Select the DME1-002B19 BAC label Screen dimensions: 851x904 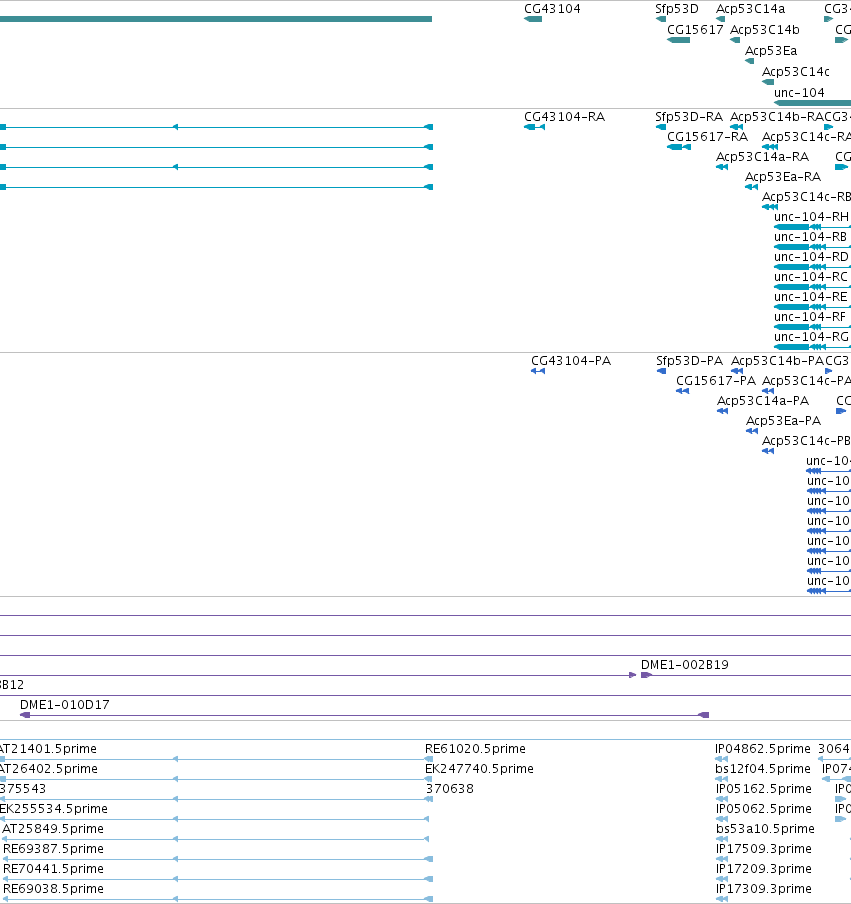tap(684, 665)
